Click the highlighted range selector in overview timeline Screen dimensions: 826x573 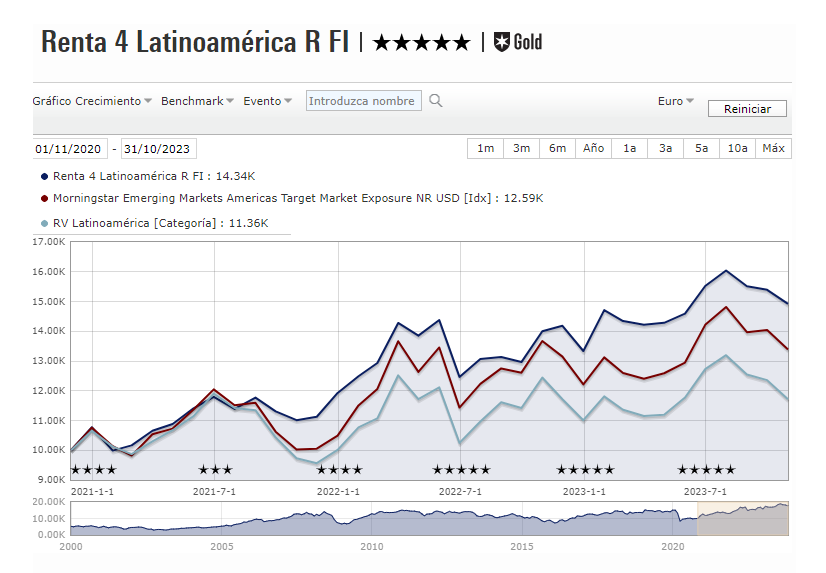743,518
